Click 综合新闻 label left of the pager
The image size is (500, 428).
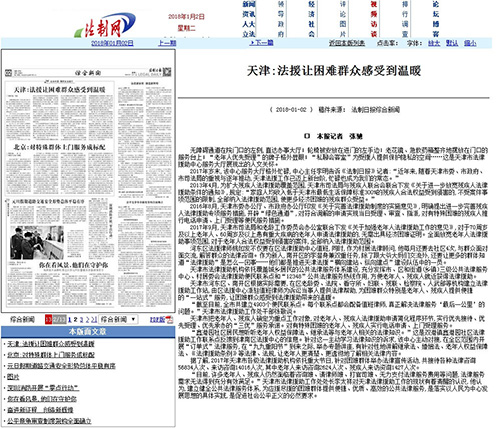point(22,319)
